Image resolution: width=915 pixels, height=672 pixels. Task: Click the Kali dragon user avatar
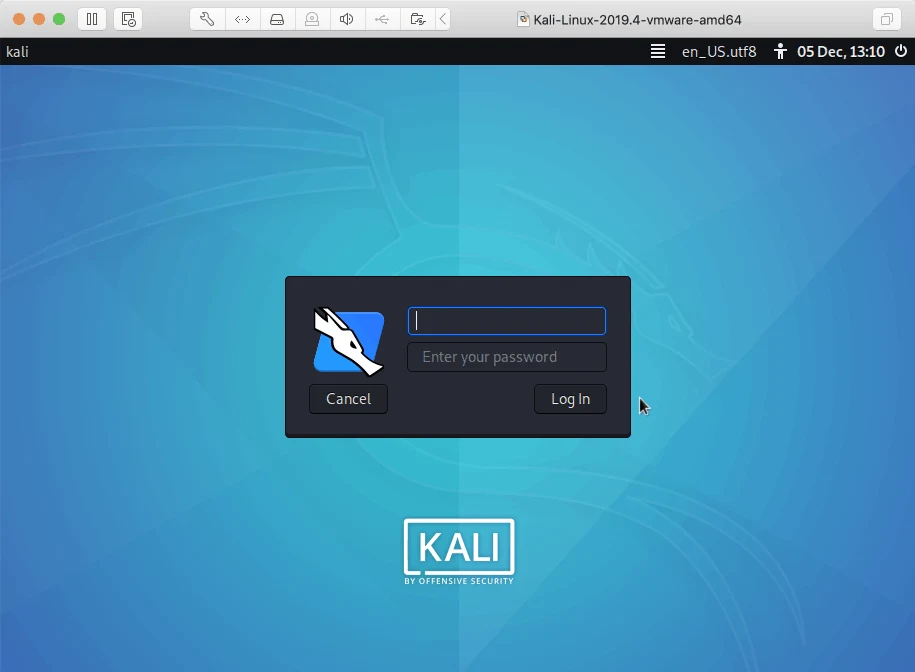point(349,341)
